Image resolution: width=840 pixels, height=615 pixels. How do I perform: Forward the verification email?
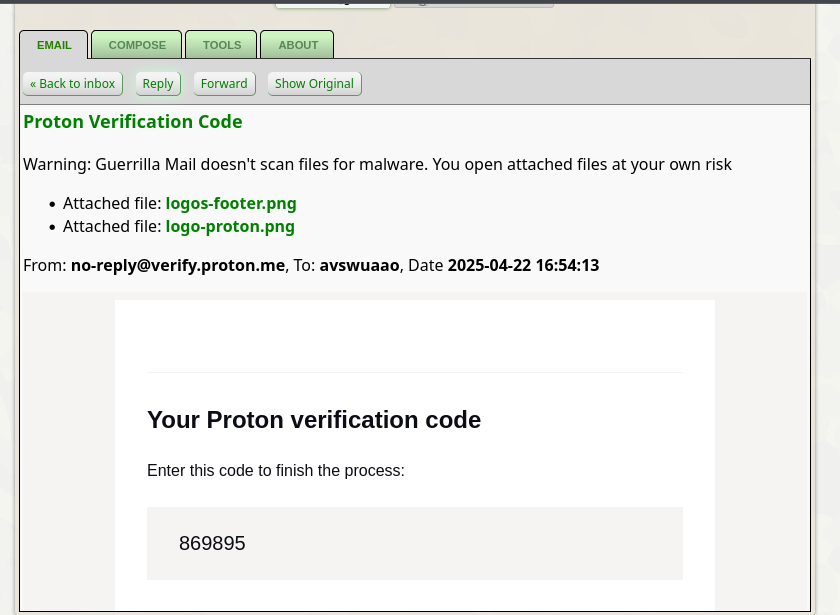[x=224, y=84]
